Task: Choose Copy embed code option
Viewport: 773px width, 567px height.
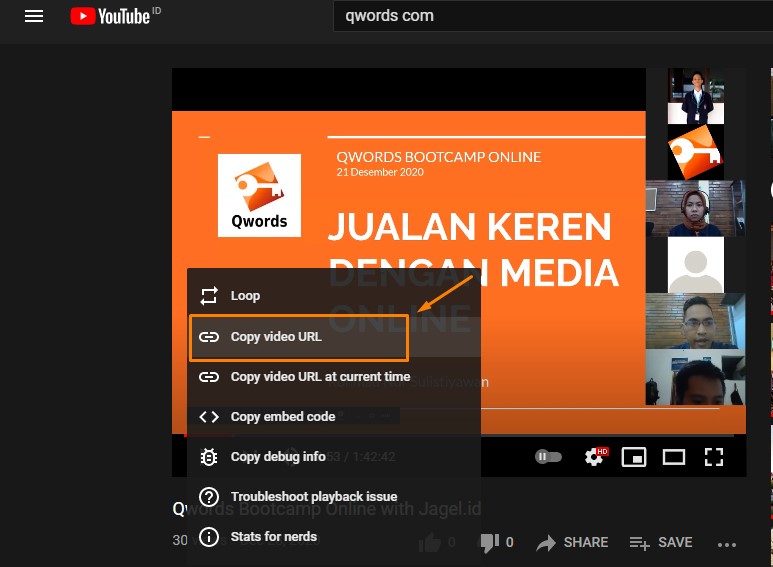Action: pyautogui.click(x=334, y=417)
